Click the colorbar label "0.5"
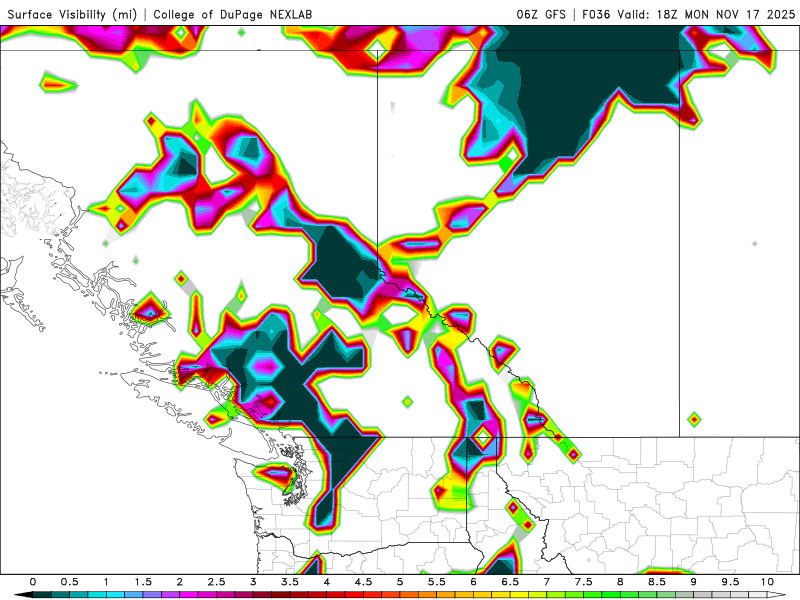 [x=69, y=582]
